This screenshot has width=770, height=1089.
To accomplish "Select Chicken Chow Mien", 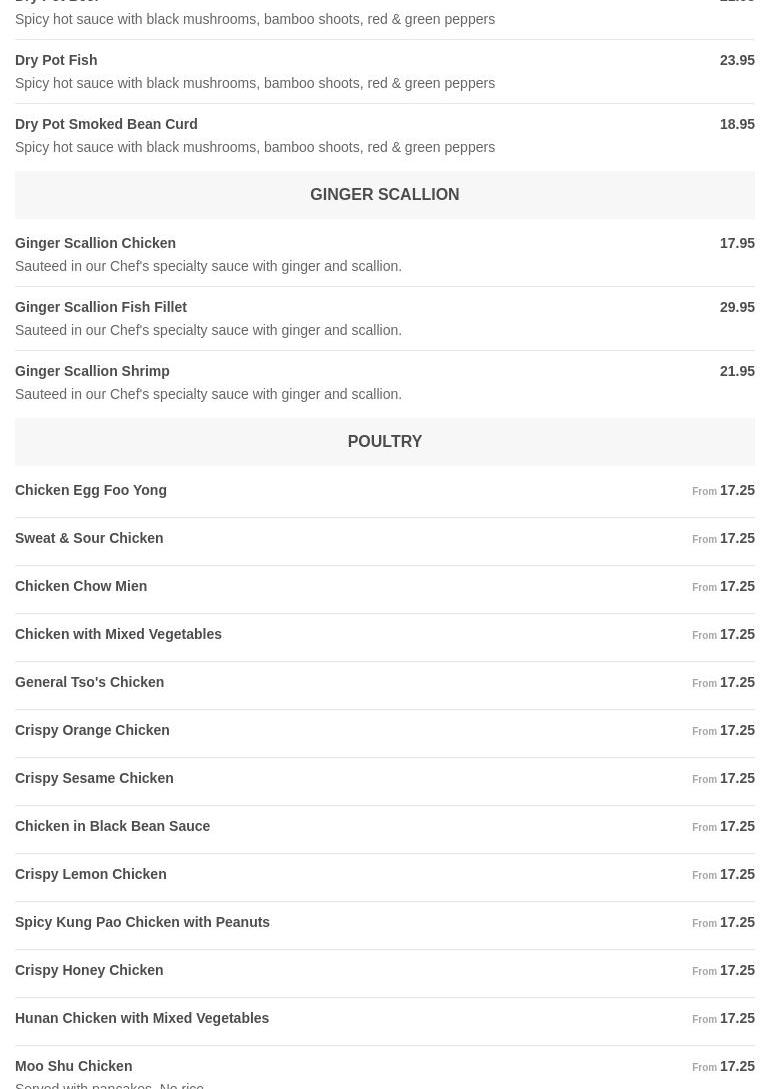I will [x=81, y=586].
